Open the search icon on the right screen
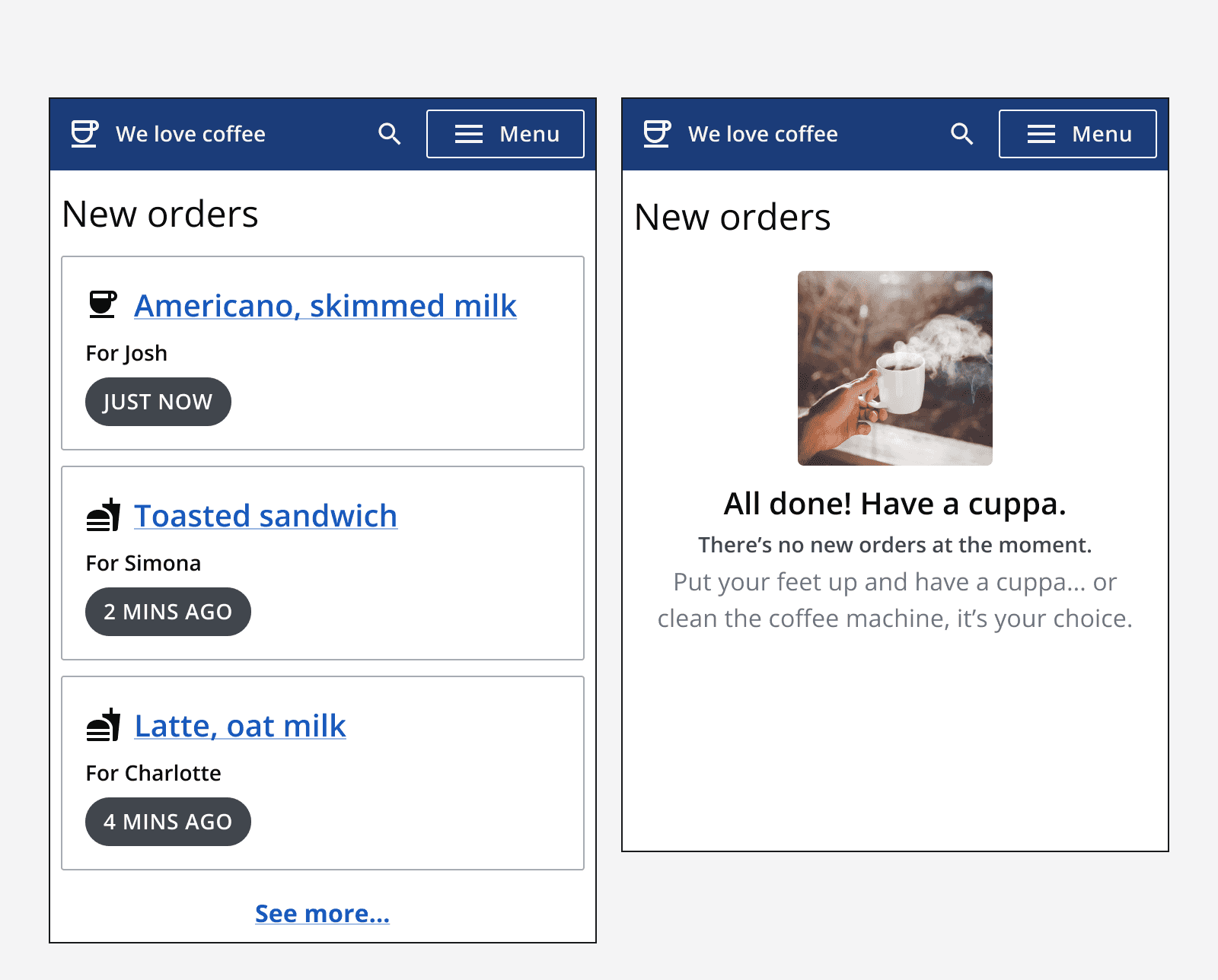The height and width of the screenshot is (980, 1218). (961, 134)
